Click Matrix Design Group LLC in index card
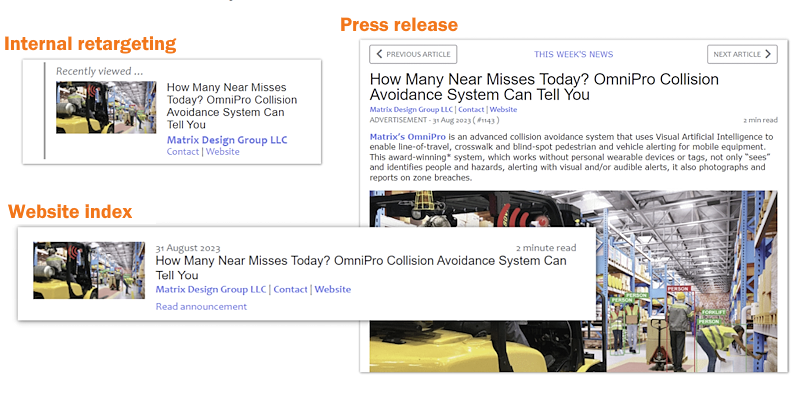 click(x=211, y=289)
